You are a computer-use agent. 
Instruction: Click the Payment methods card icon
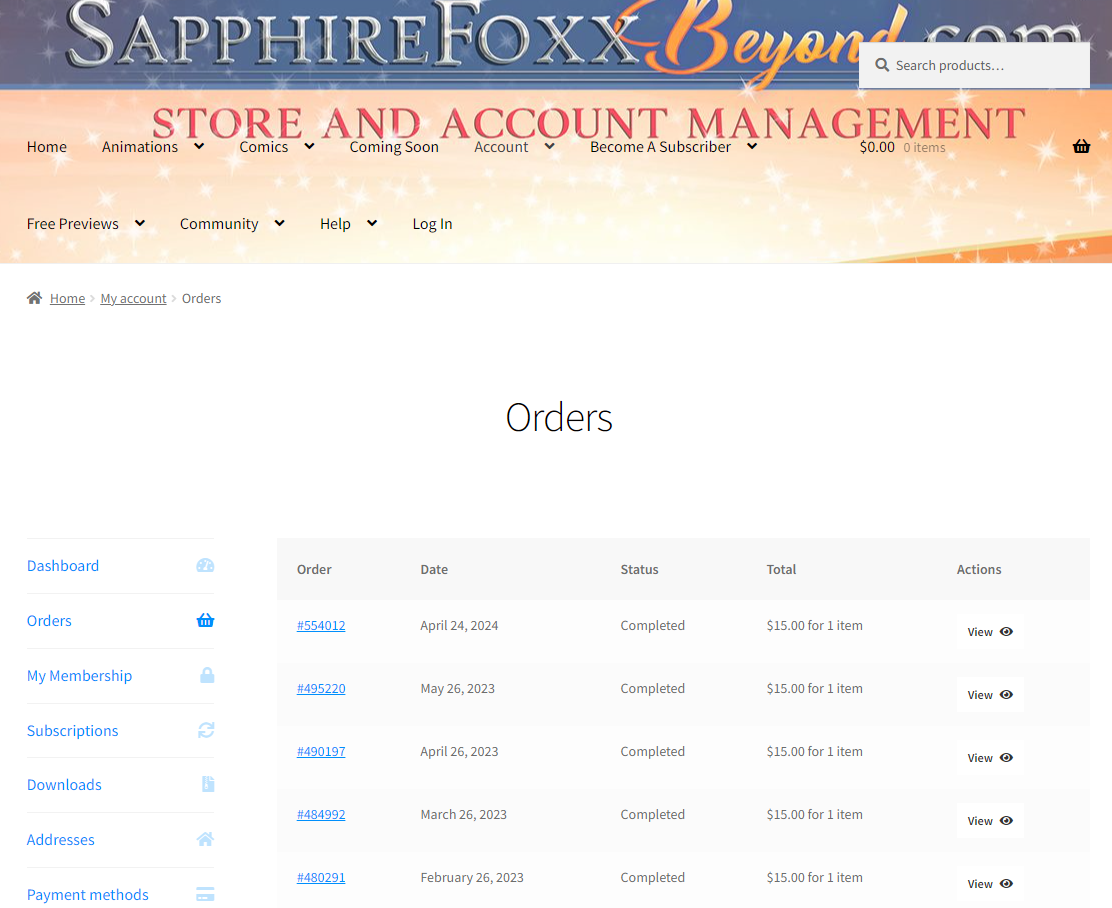pos(205,894)
